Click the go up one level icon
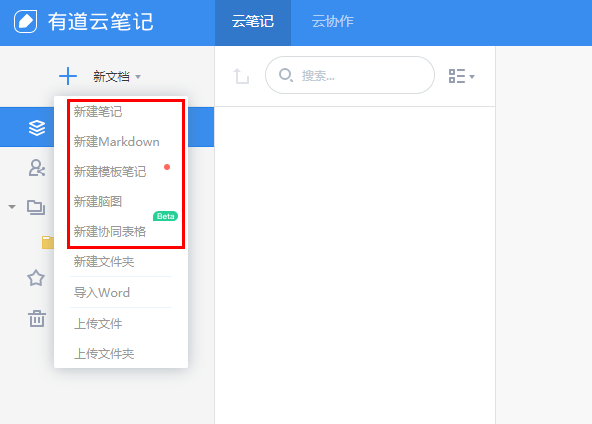Viewport: 592px width, 424px height. [241, 76]
